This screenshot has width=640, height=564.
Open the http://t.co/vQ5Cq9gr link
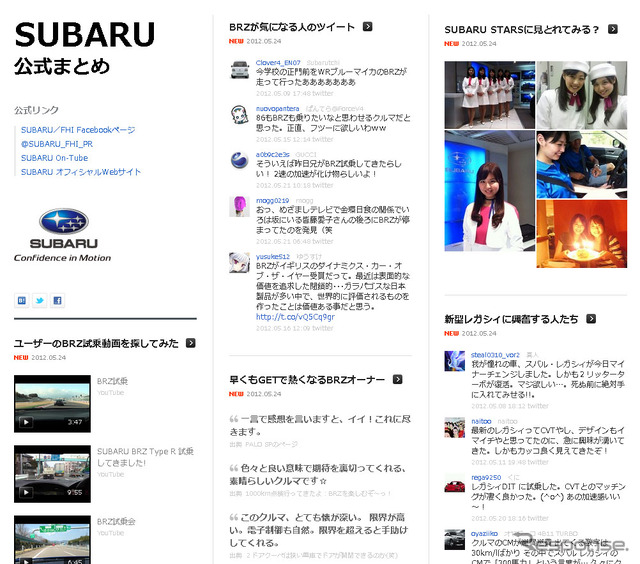coord(295,317)
